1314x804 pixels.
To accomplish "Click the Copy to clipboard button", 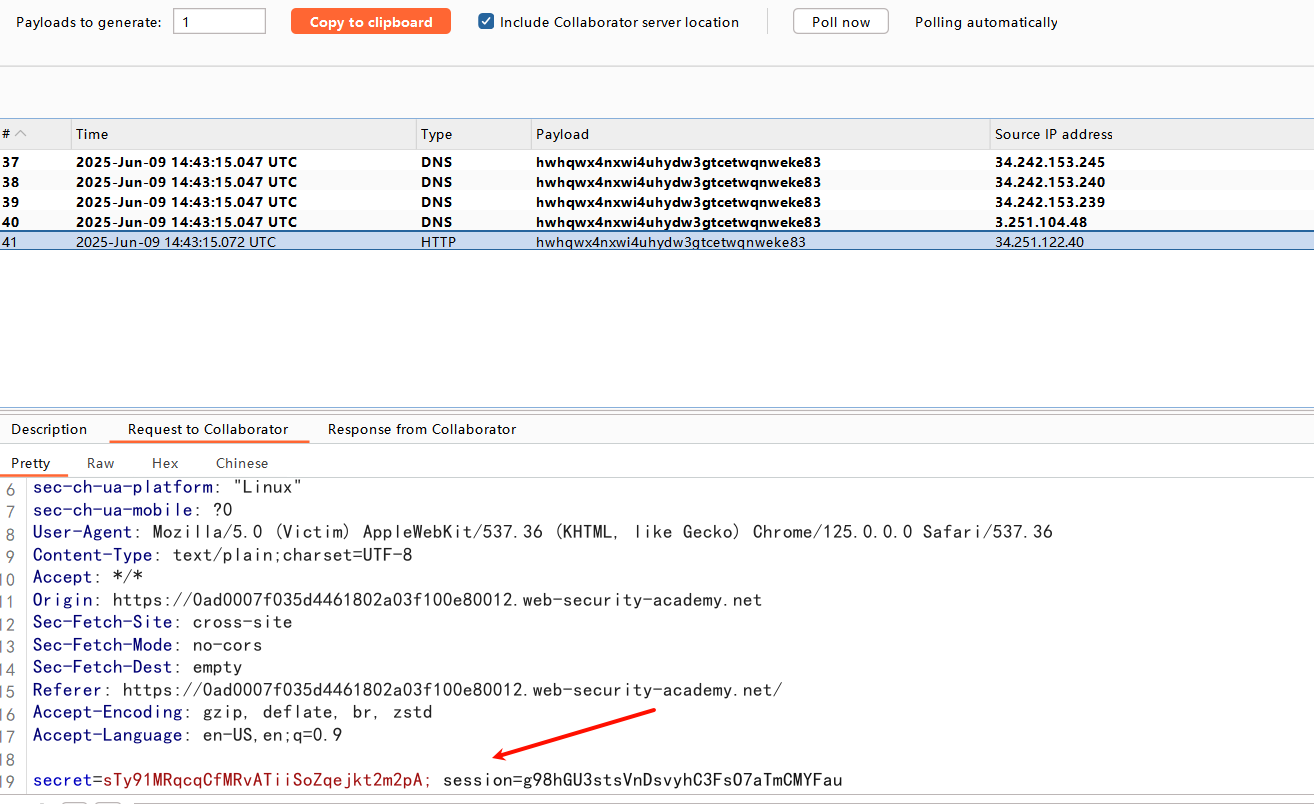I will [x=371, y=22].
